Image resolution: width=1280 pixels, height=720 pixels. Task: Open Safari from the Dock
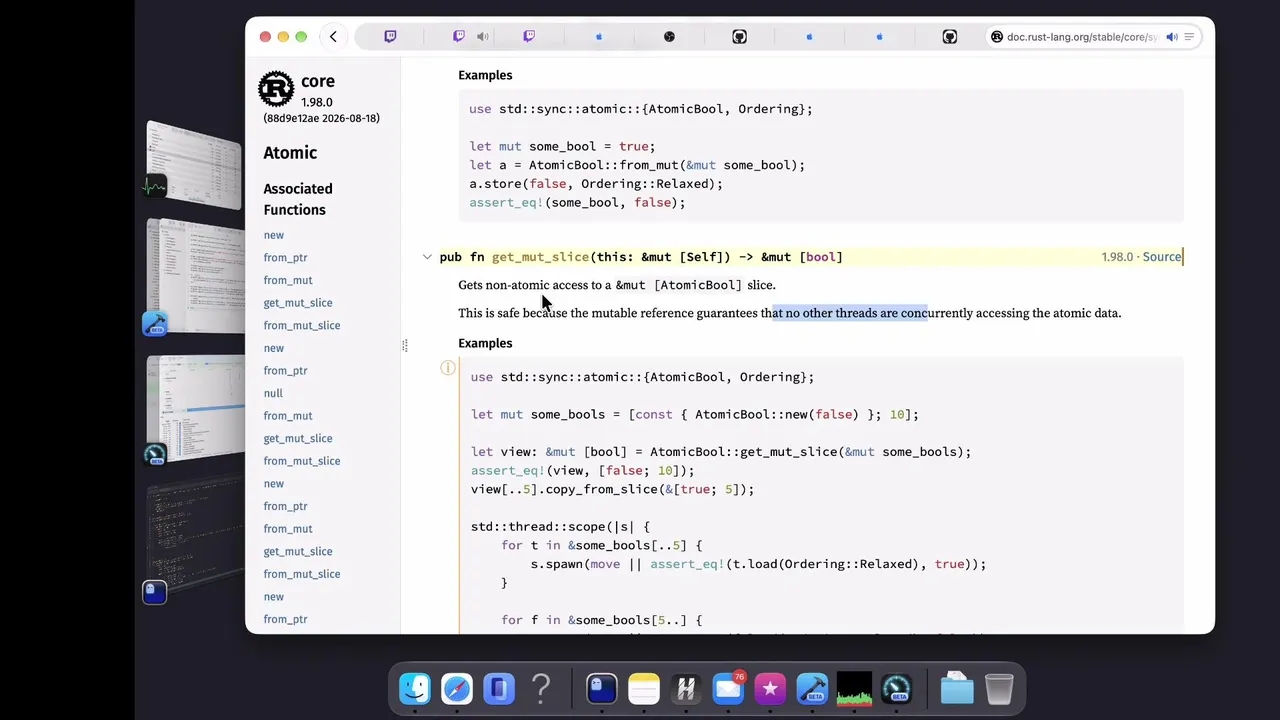point(457,688)
